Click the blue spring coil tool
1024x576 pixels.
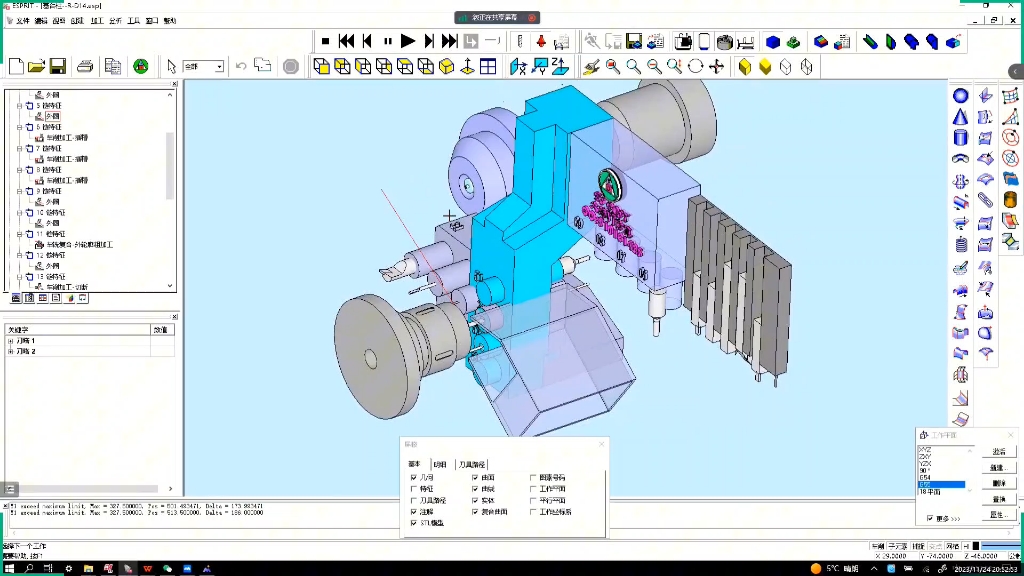click(x=960, y=244)
